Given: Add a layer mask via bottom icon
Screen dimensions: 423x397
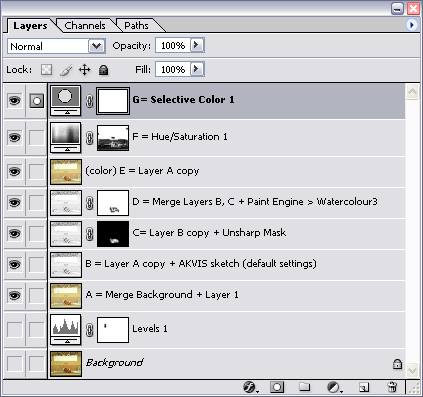Looking at the screenshot, I should [277, 387].
